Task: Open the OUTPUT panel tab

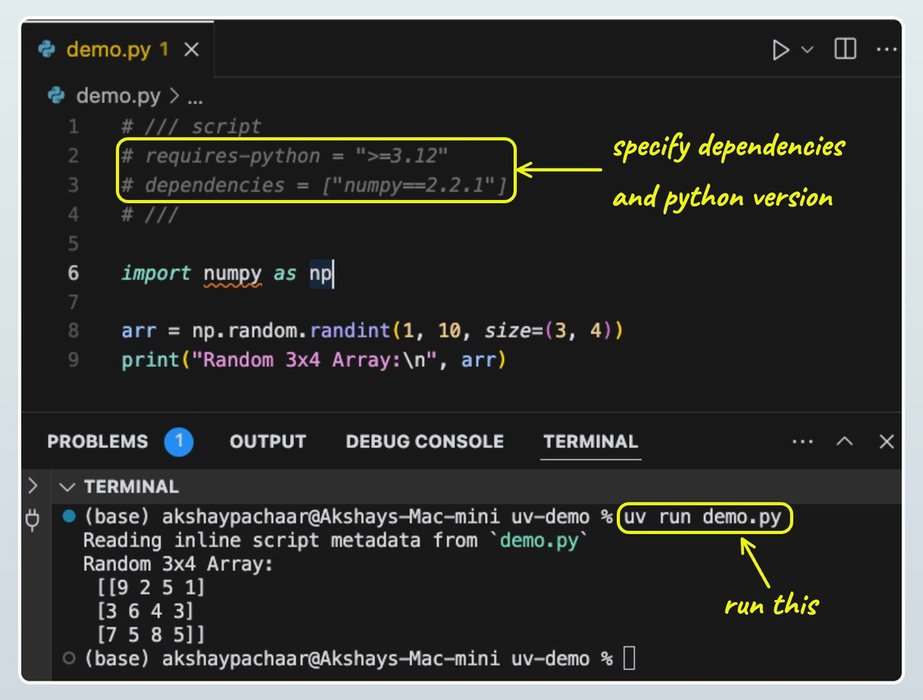Action: click(x=268, y=441)
